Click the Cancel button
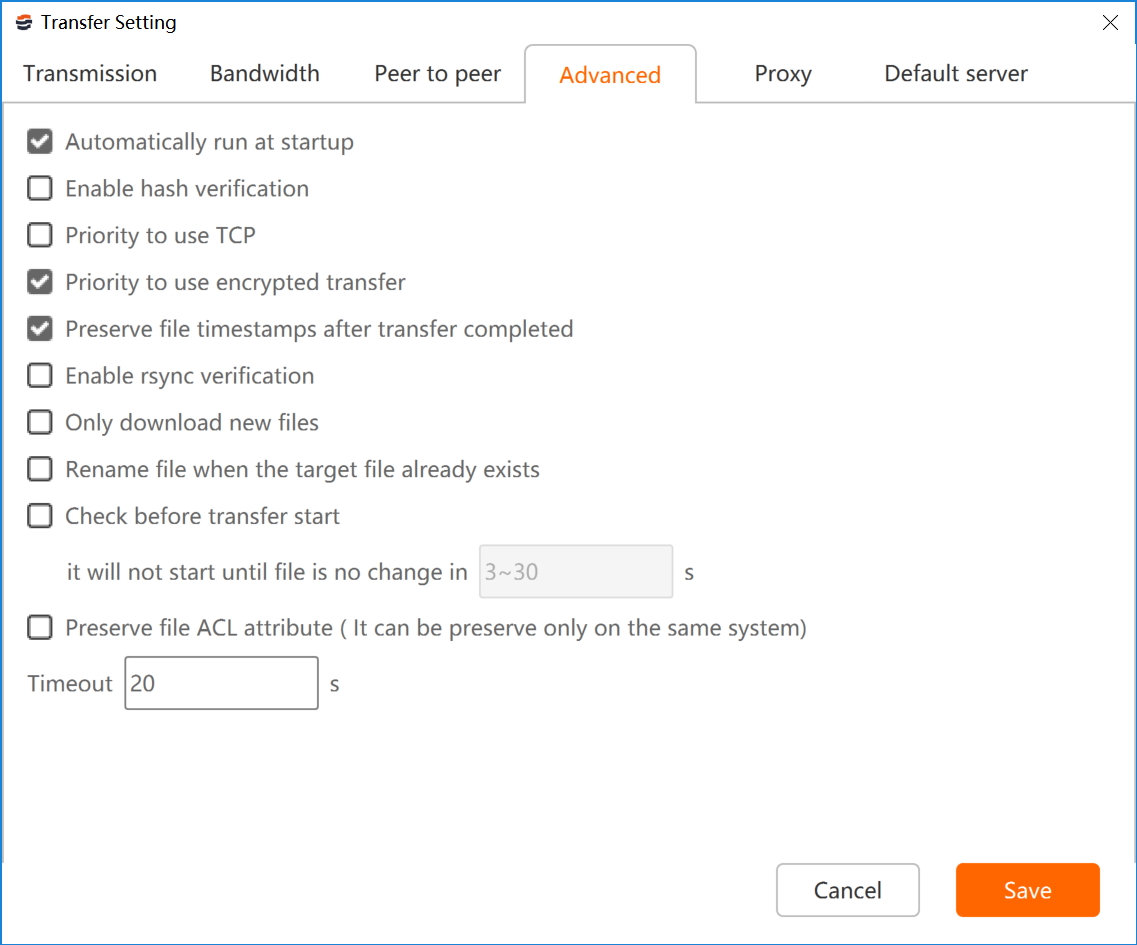1137x945 pixels. tap(848, 890)
